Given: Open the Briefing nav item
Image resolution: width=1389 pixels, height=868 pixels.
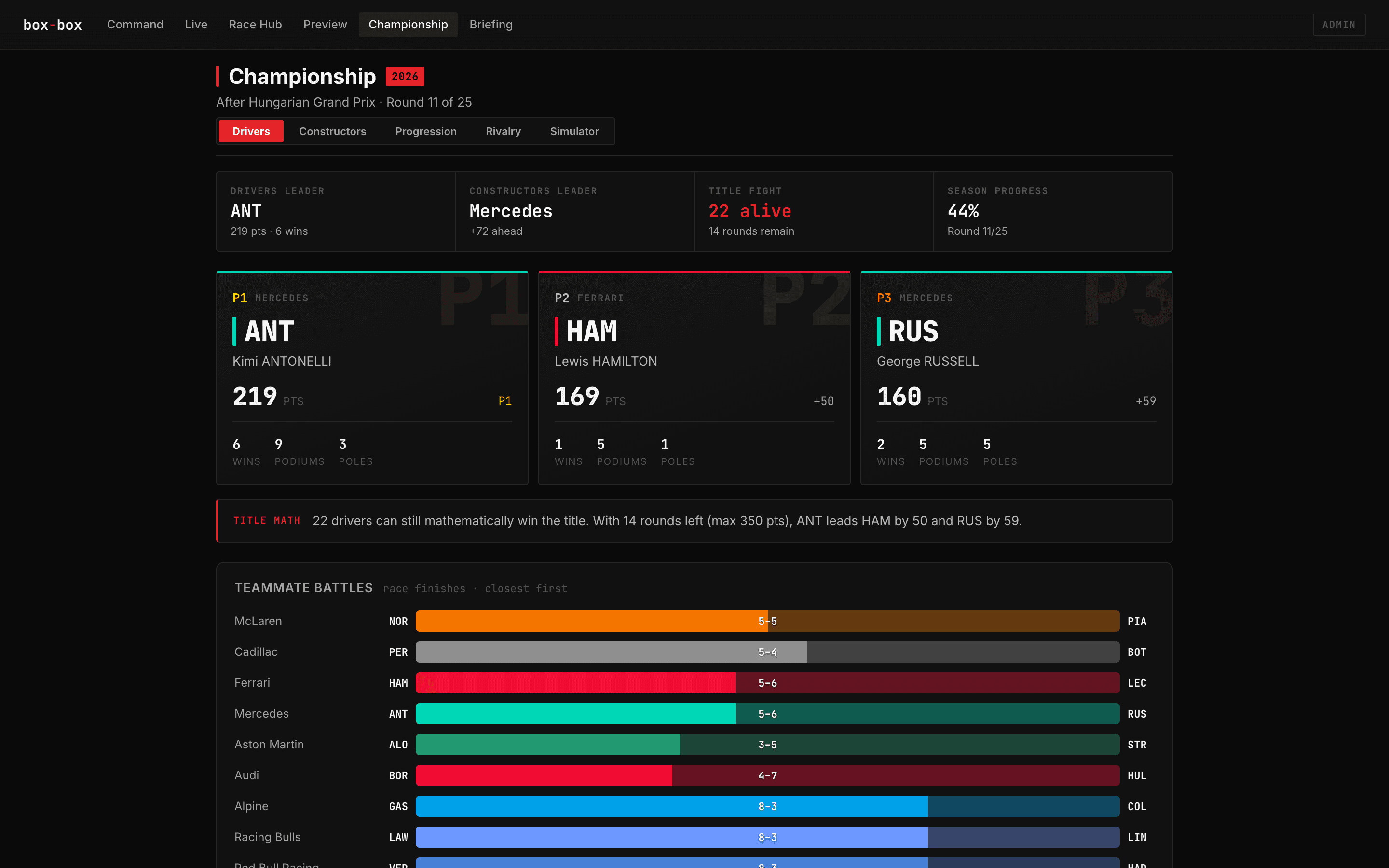Looking at the screenshot, I should (491, 25).
